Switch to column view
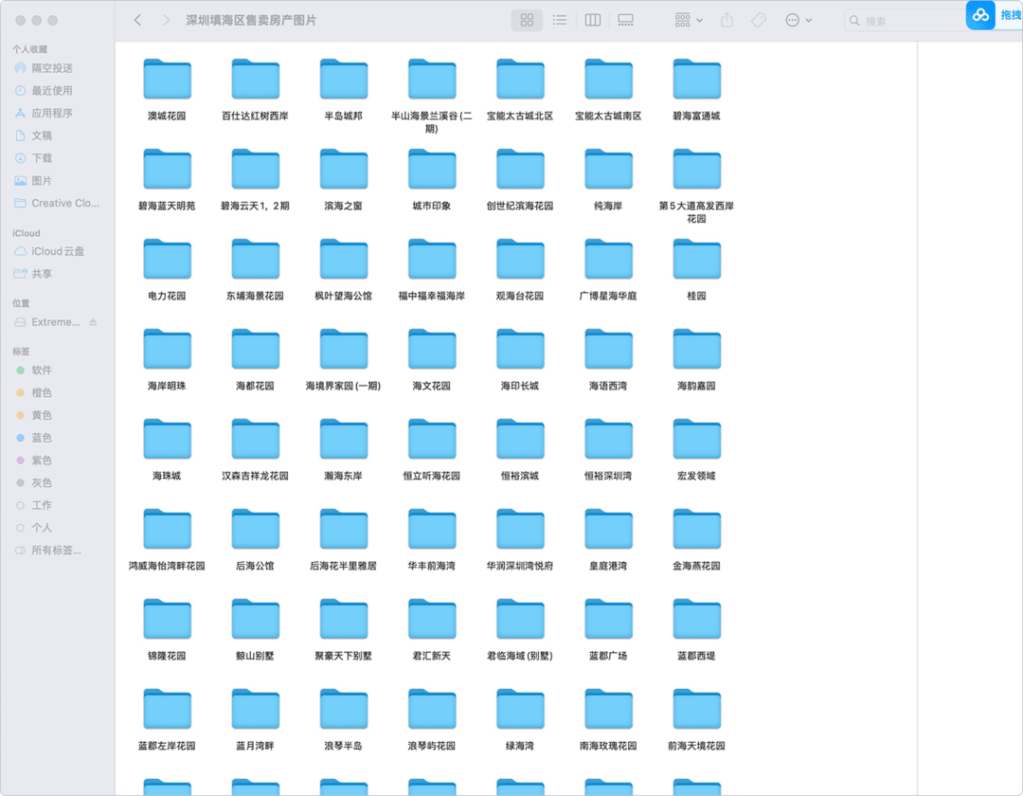This screenshot has height=796, width=1023. coord(593,20)
